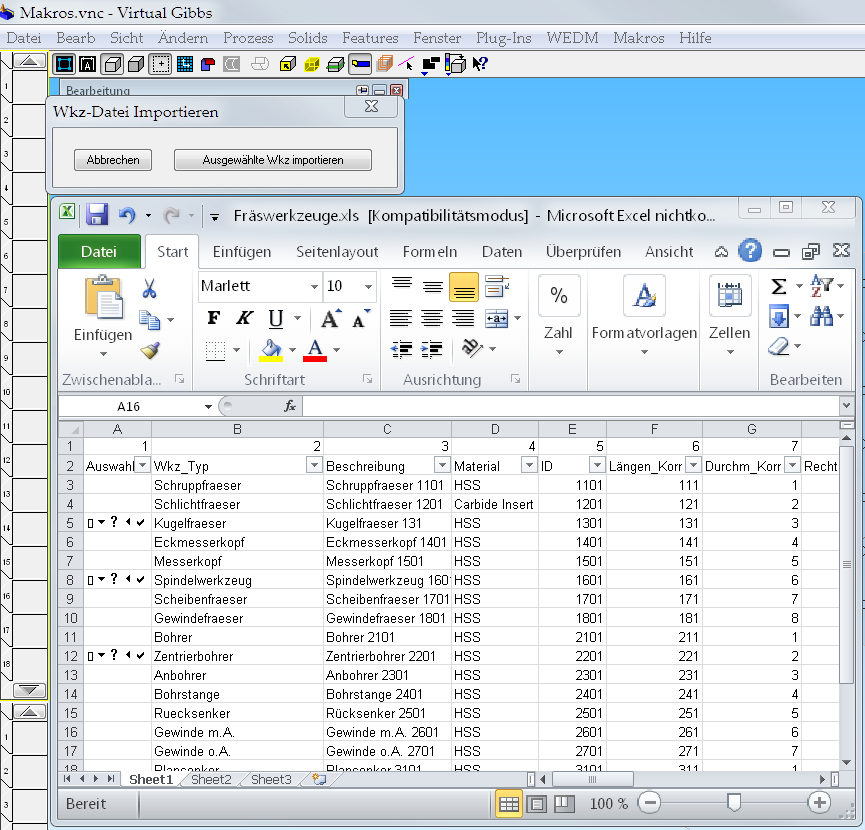Open the Material column filter dropdown

click(x=529, y=465)
